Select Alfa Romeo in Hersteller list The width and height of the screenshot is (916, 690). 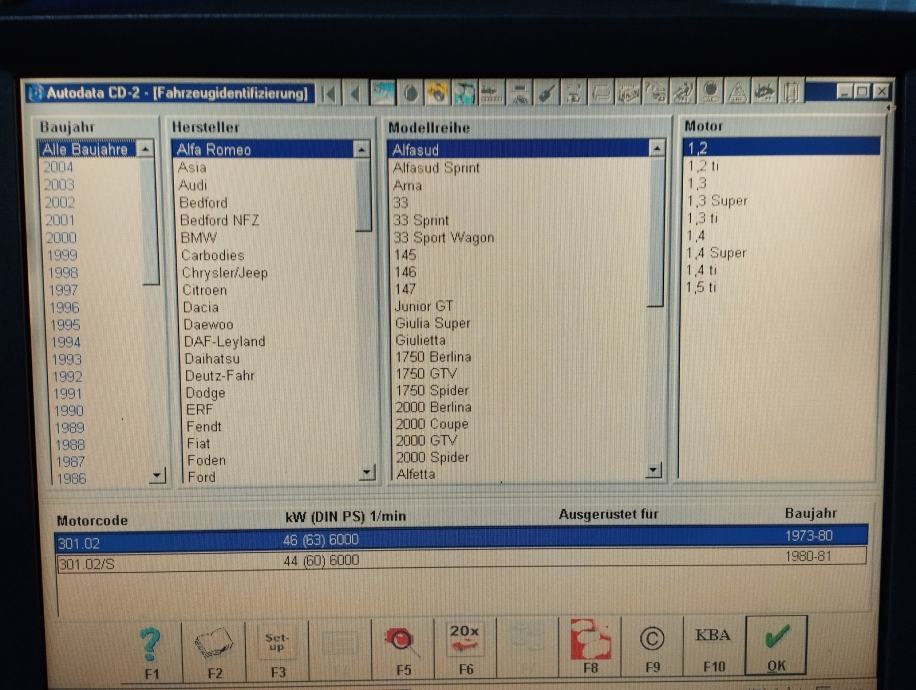263,150
